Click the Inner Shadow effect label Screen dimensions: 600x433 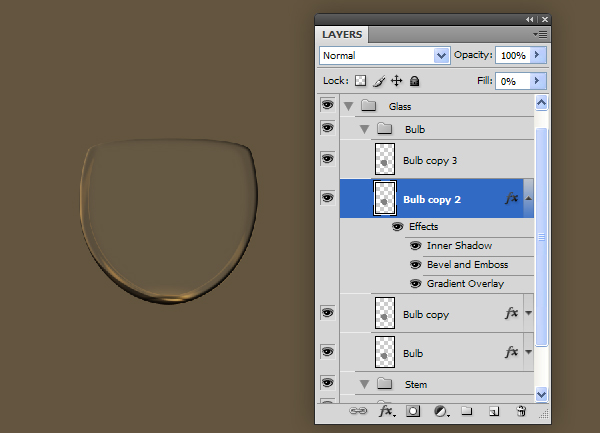[x=459, y=246]
